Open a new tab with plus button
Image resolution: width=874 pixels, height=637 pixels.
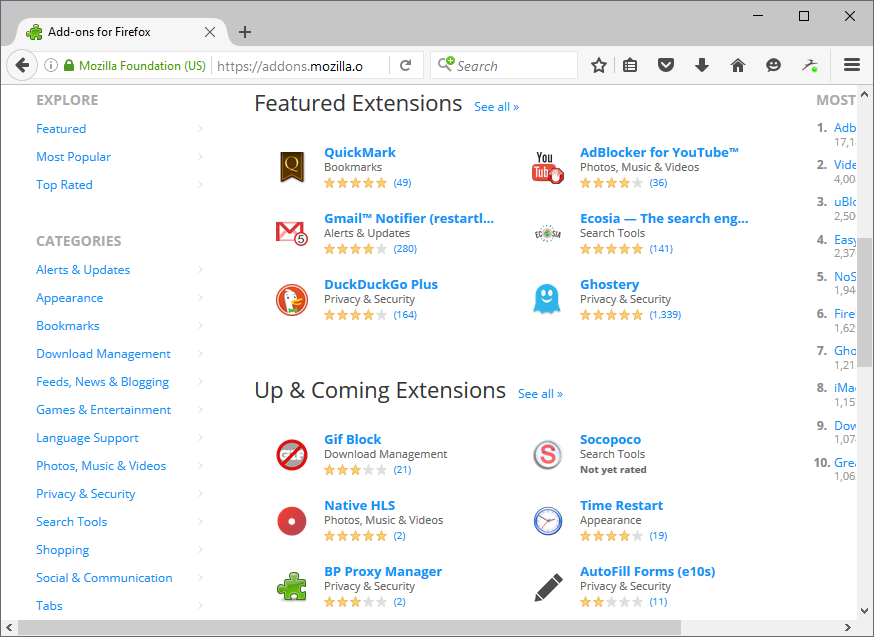245,32
